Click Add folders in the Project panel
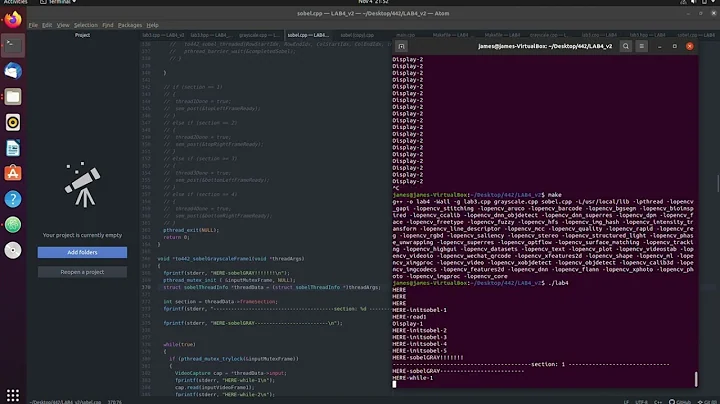 tap(82, 252)
